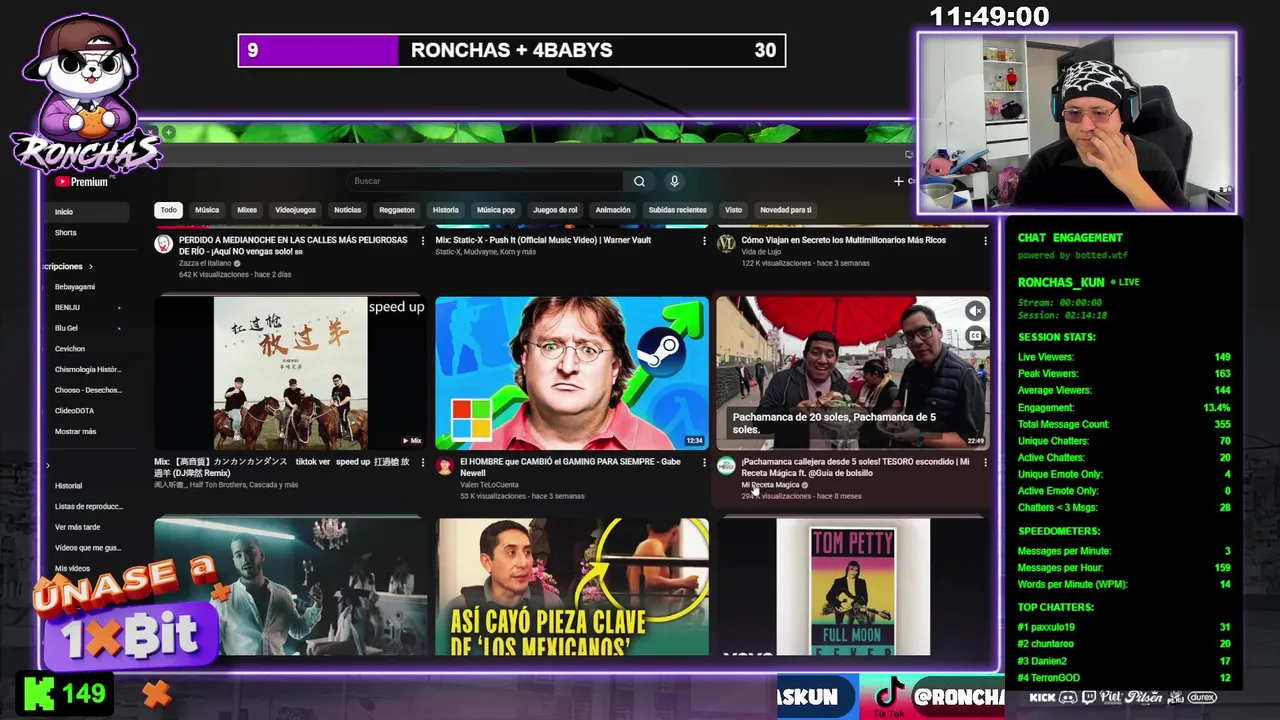Click the search magnifier button

639,181
